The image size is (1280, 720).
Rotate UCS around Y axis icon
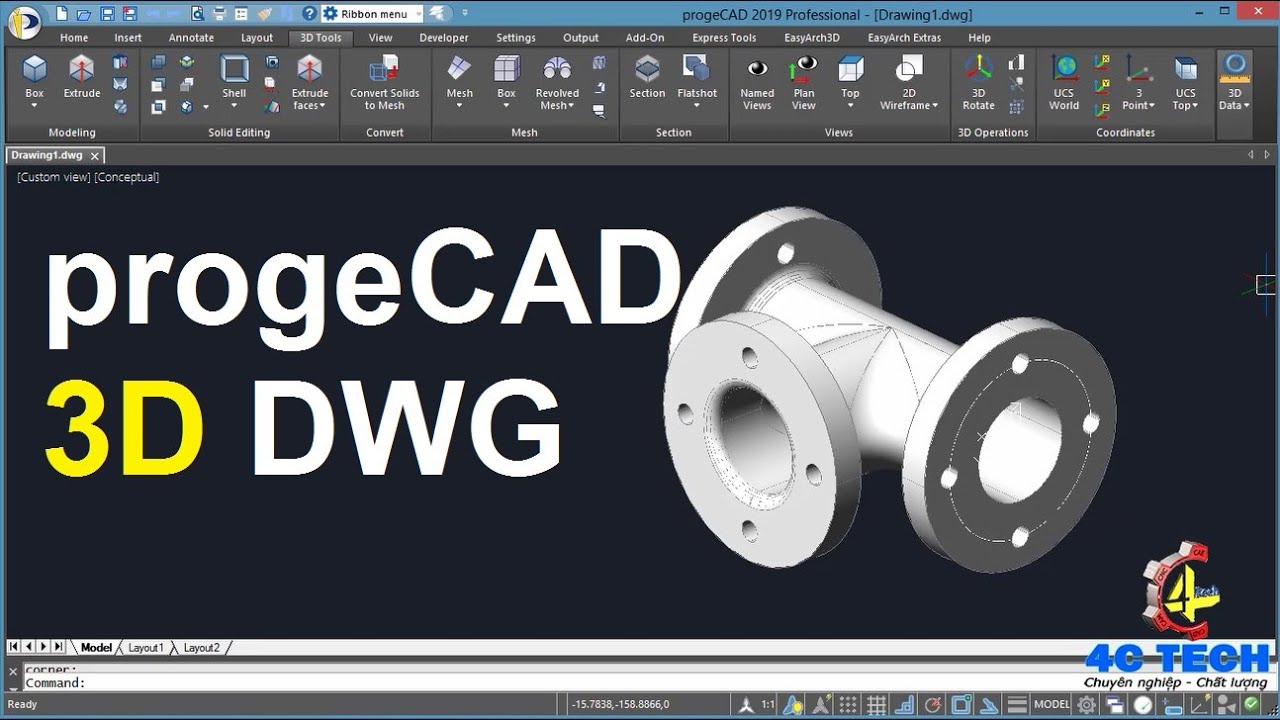tap(1101, 85)
